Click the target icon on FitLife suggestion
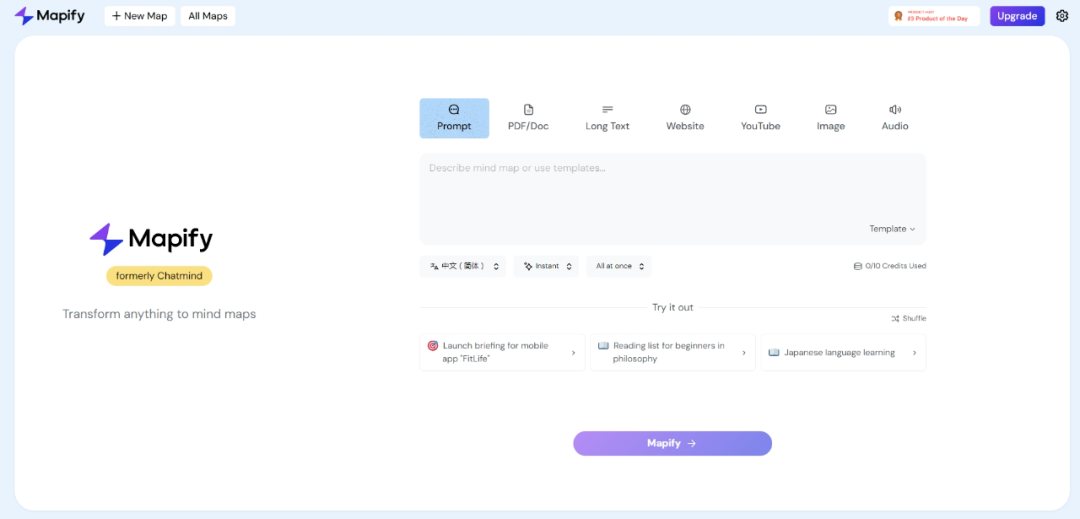 [433, 346]
